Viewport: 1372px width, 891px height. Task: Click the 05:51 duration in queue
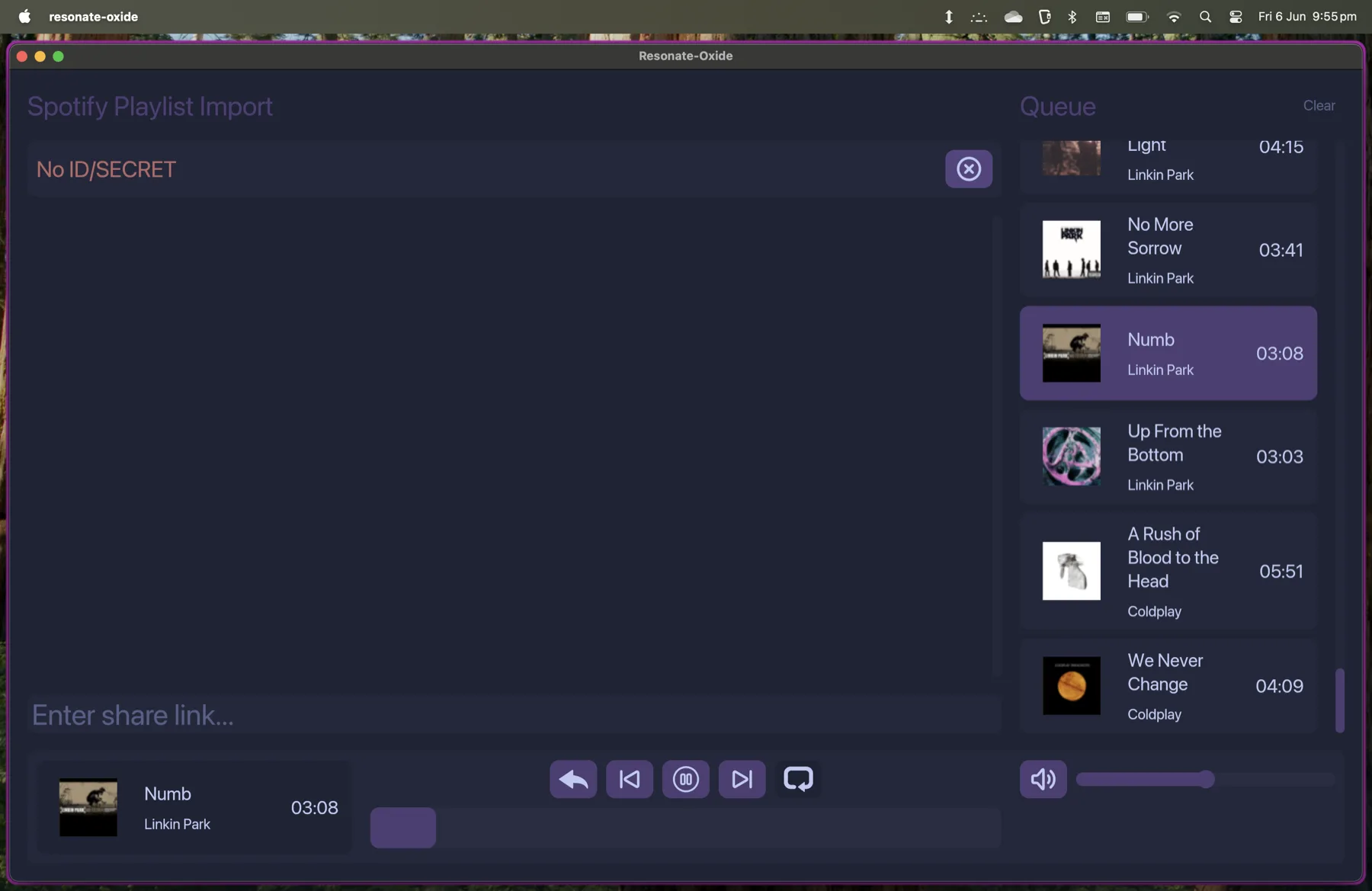(1281, 571)
